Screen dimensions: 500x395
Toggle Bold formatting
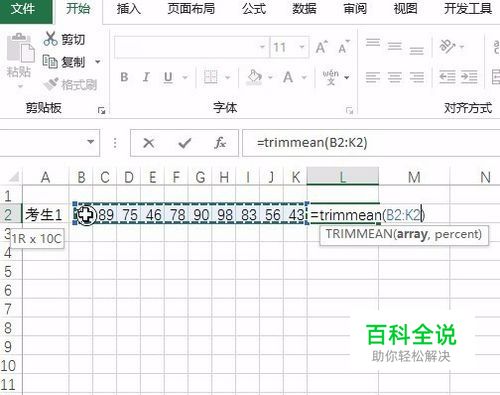point(124,77)
